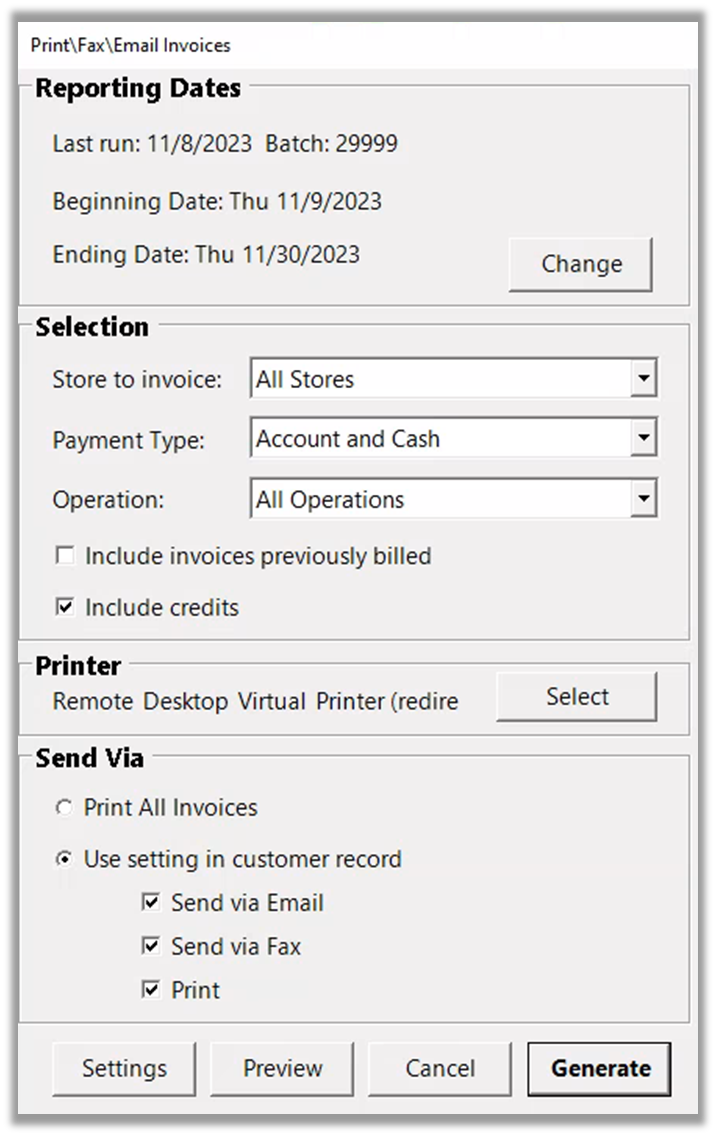Click the Change button for reporting dates
The image size is (716, 1136).
tap(580, 264)
